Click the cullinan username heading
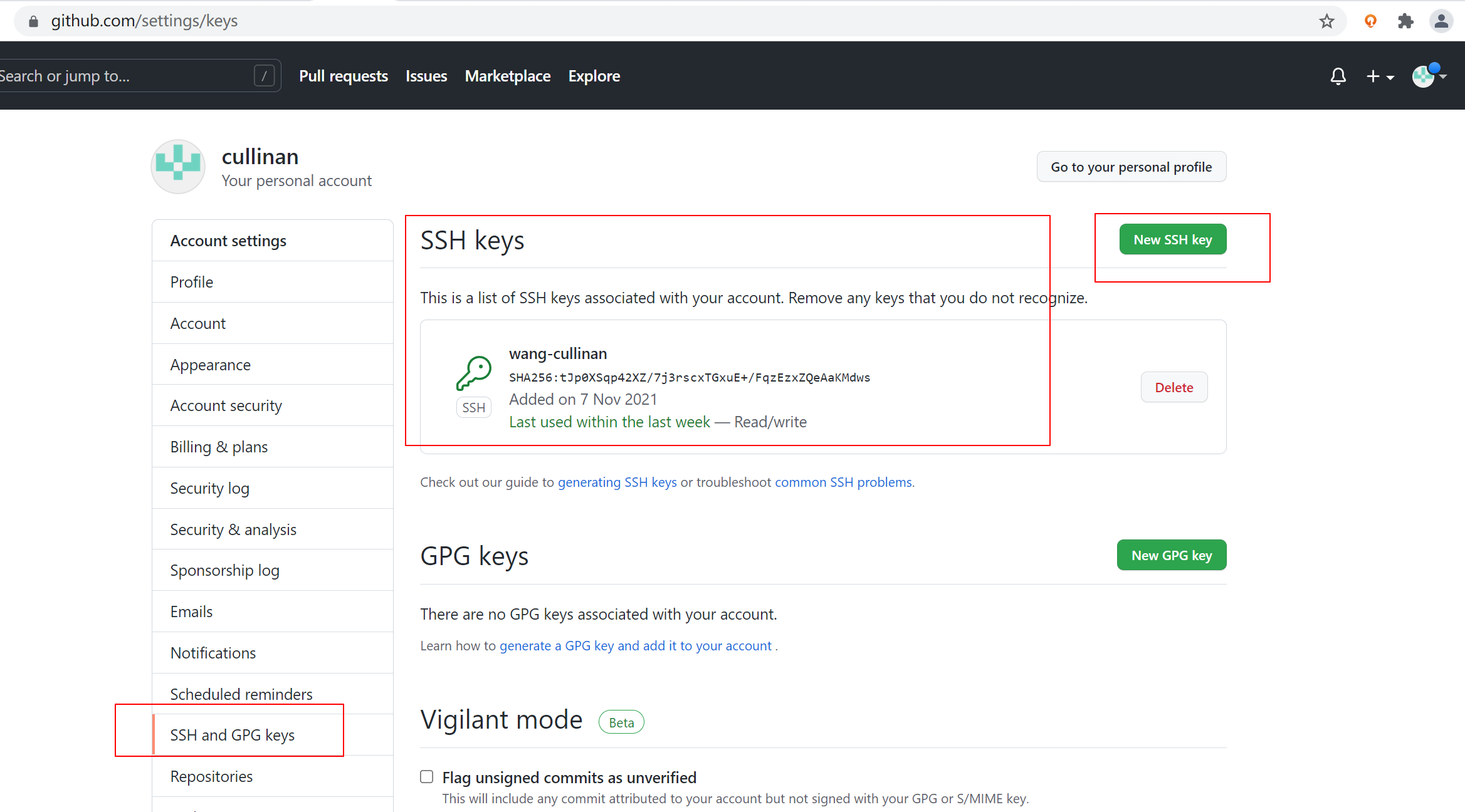Viewport: 1465px width, 812px height. pos(260,157)
